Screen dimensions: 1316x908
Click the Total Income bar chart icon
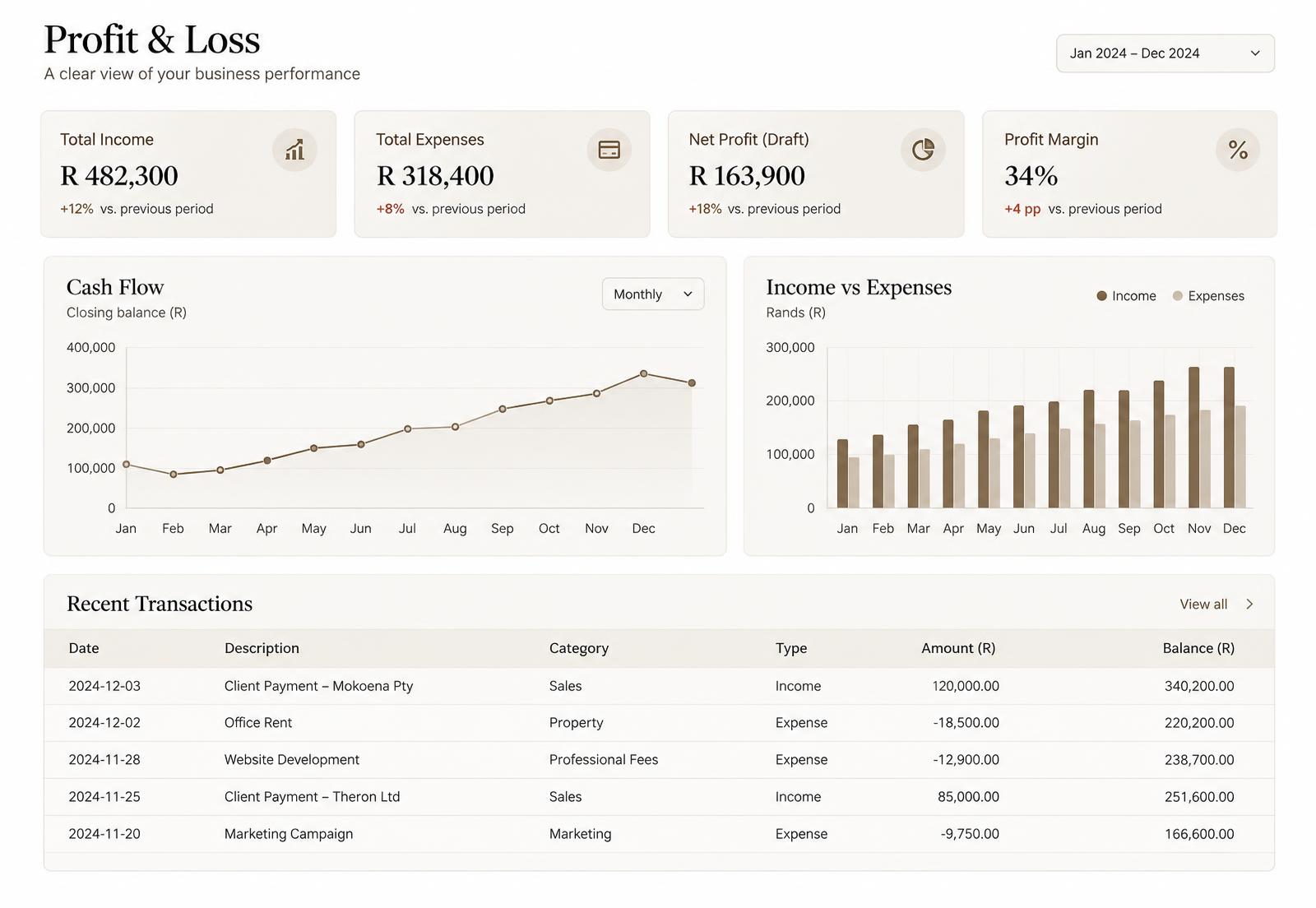(x=294, y=150)
